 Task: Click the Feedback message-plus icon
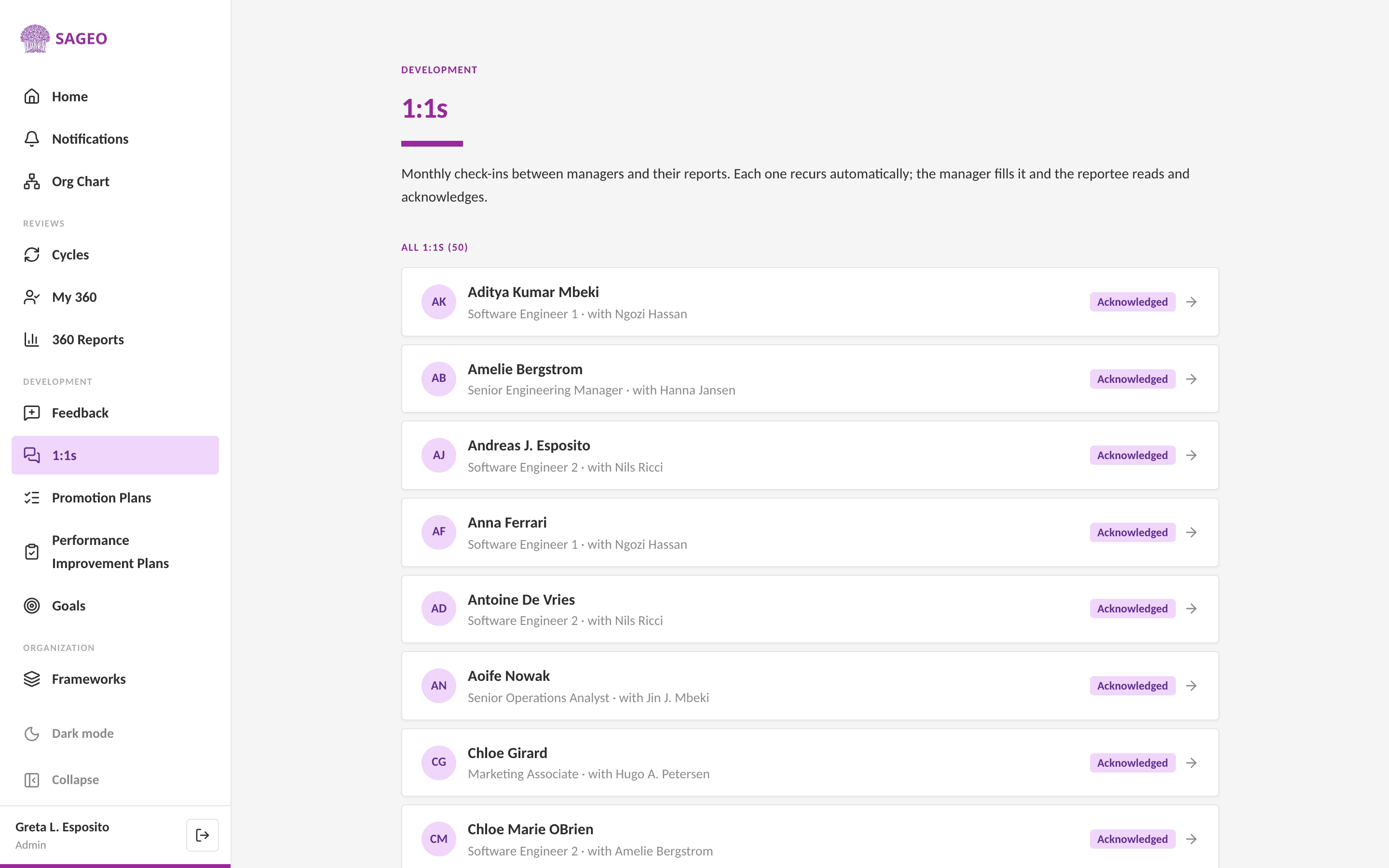31,413
